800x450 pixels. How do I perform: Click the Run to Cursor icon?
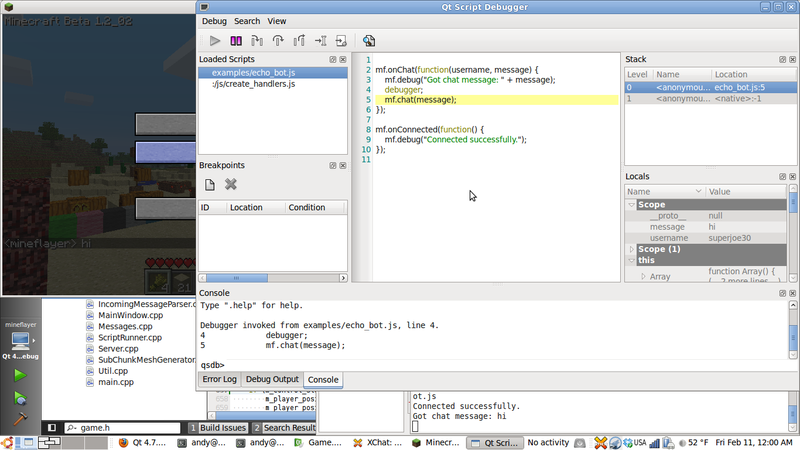coord(320,41)
